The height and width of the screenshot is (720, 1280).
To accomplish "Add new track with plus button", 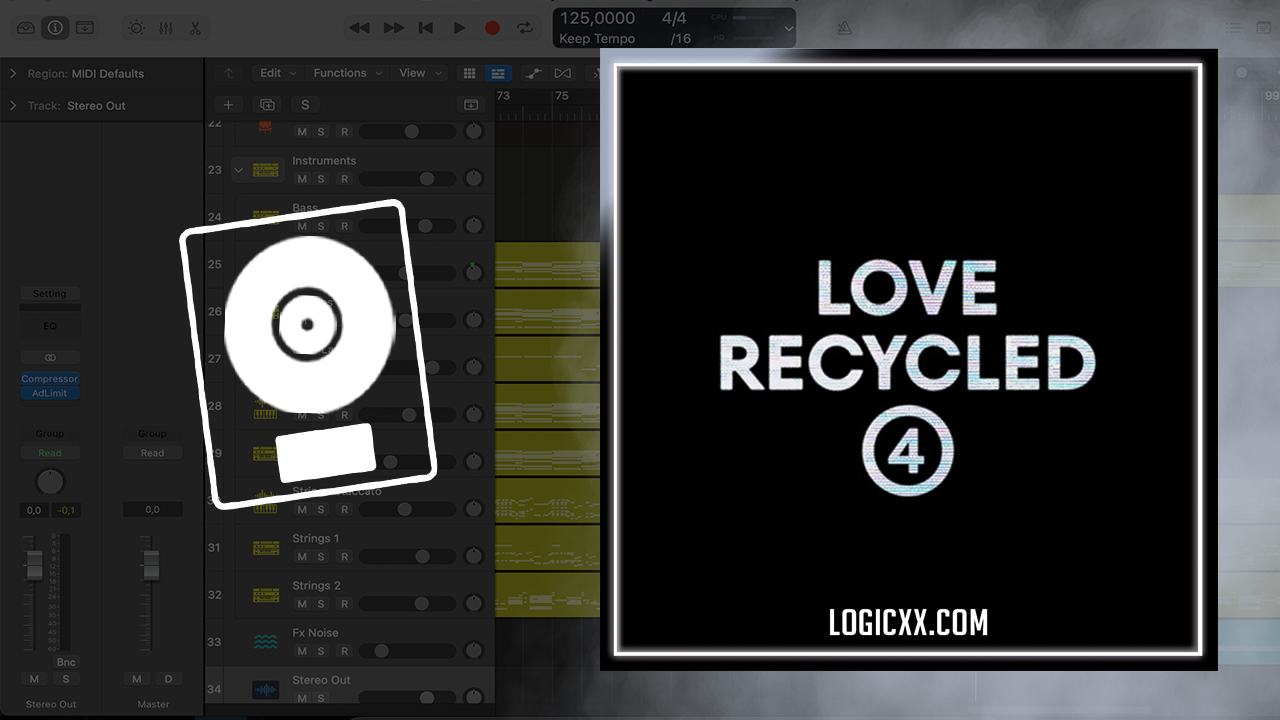I will (228, 105).
